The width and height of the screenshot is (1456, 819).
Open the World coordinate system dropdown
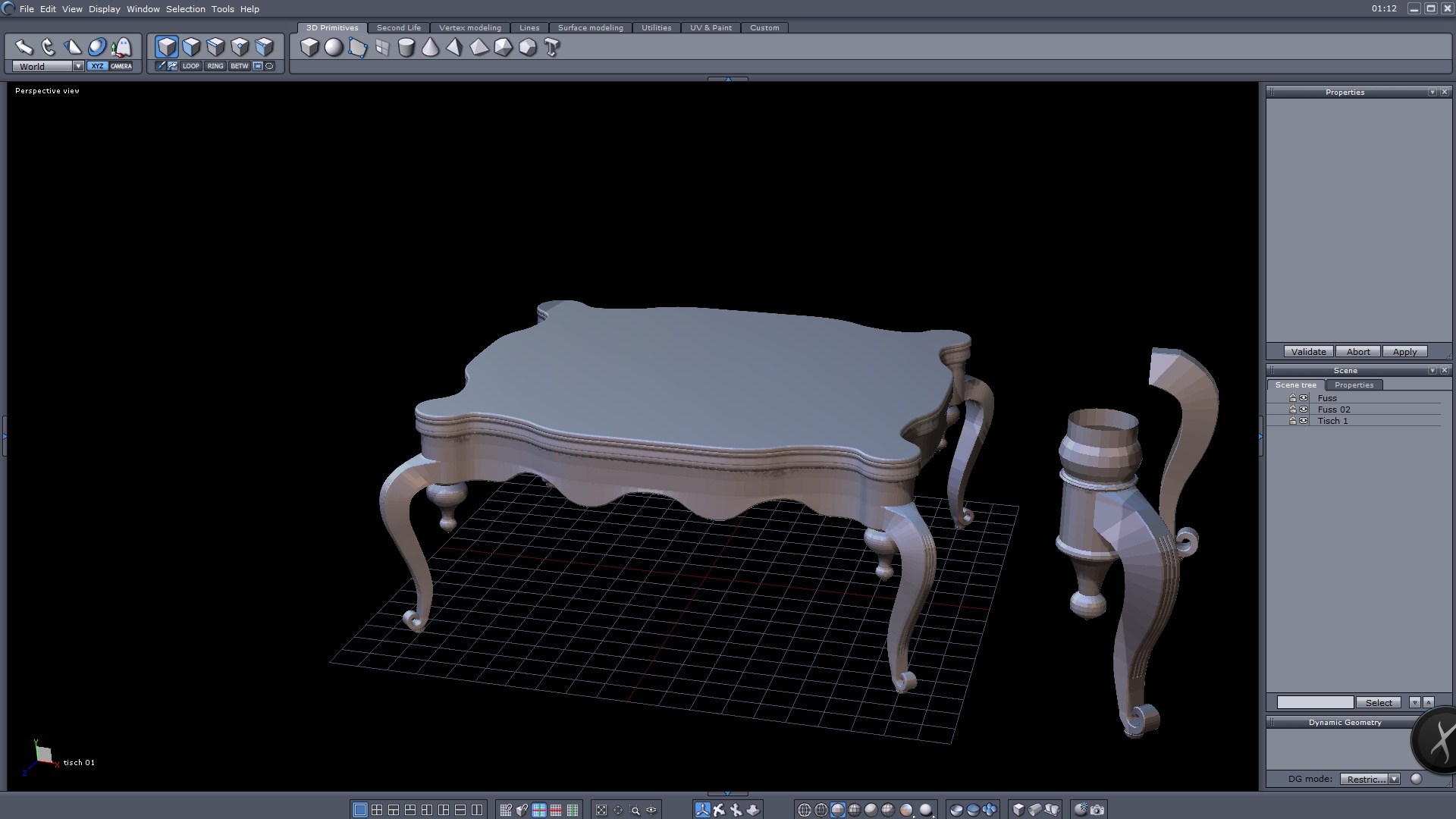[78, 67]
